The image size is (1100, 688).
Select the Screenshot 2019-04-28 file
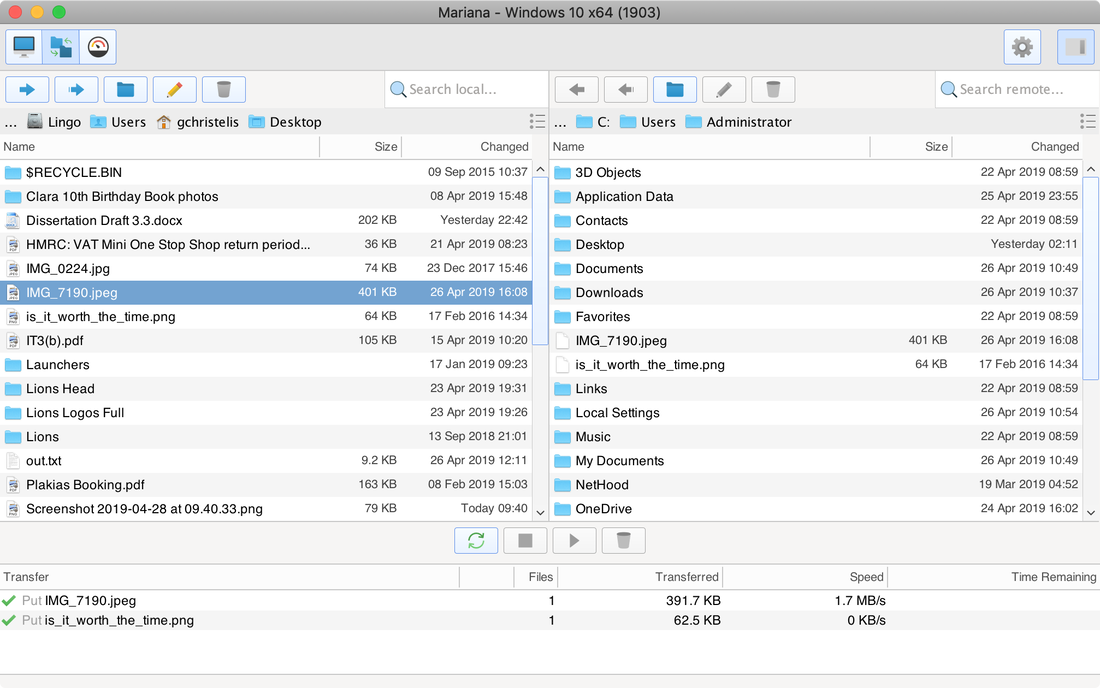[x=267, y=509]
